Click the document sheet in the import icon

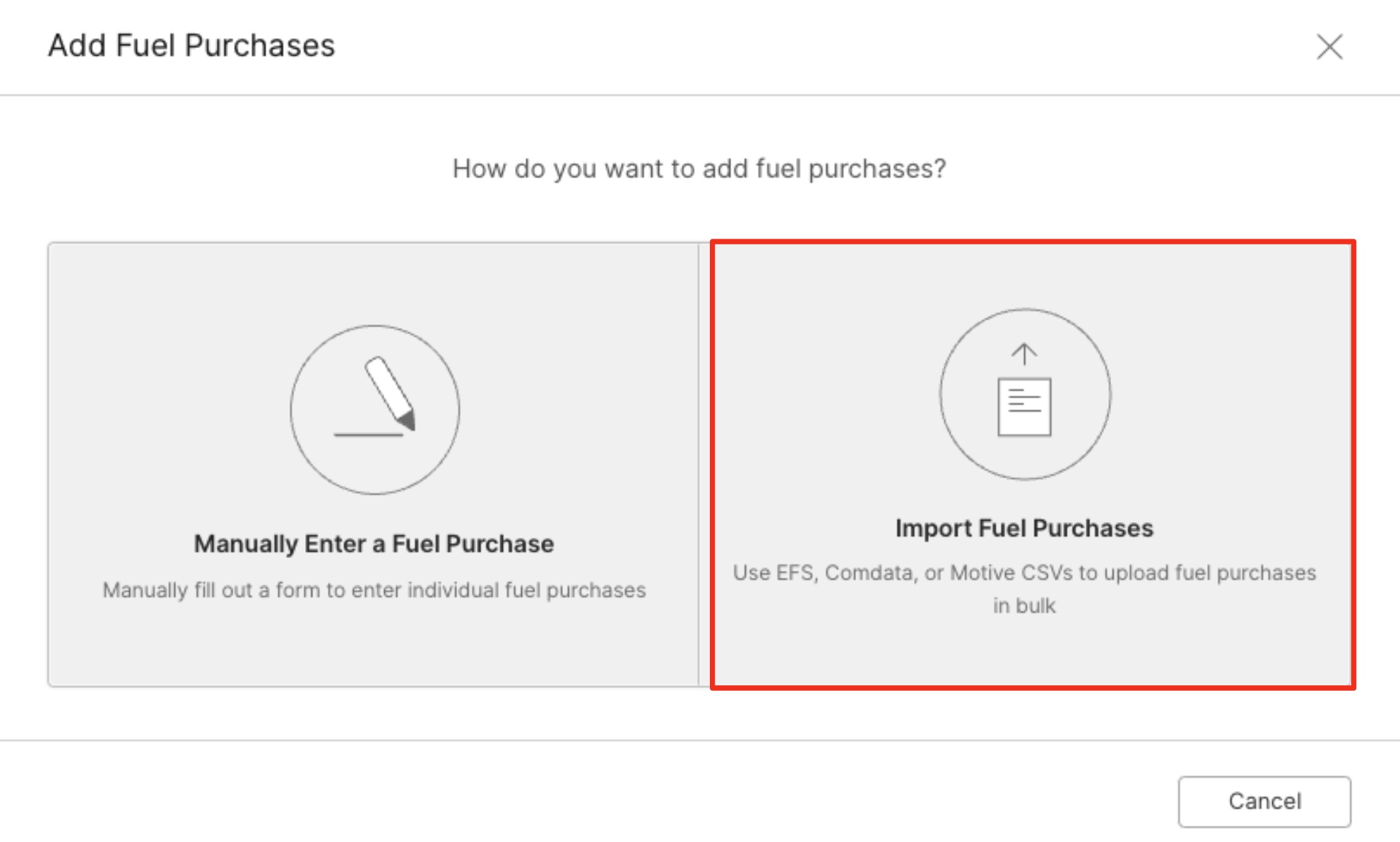pyautogui.click(x=1024, y=408)
